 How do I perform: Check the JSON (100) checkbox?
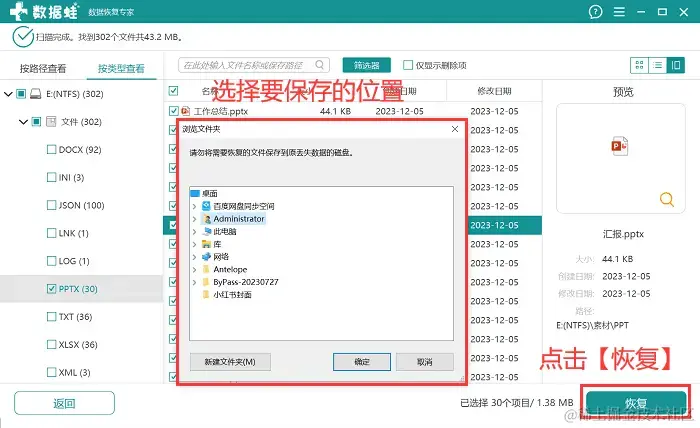click(51, 205)
